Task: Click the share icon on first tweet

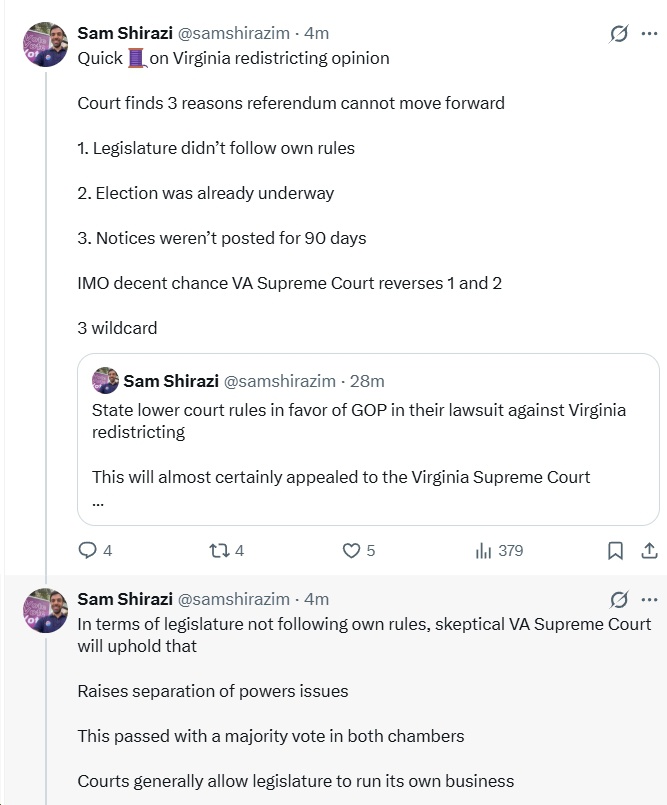Action: pos(648,550)
